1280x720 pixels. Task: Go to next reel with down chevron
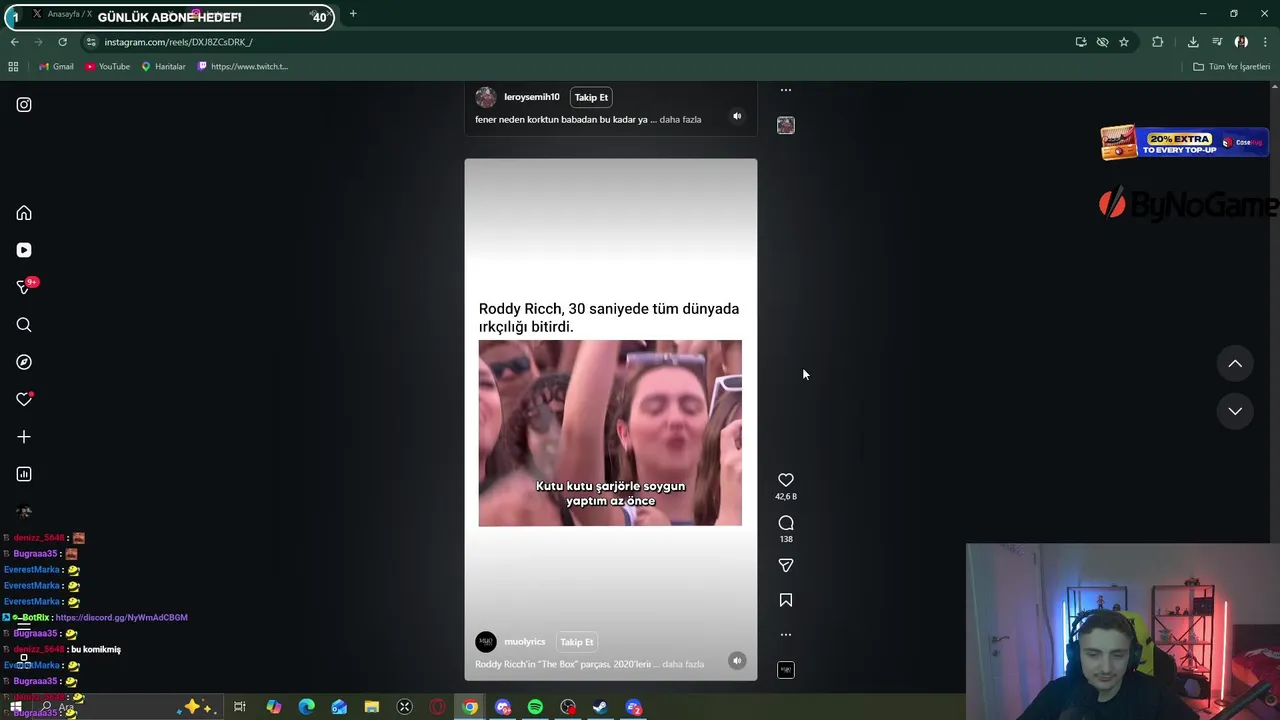coord(1235,411)
